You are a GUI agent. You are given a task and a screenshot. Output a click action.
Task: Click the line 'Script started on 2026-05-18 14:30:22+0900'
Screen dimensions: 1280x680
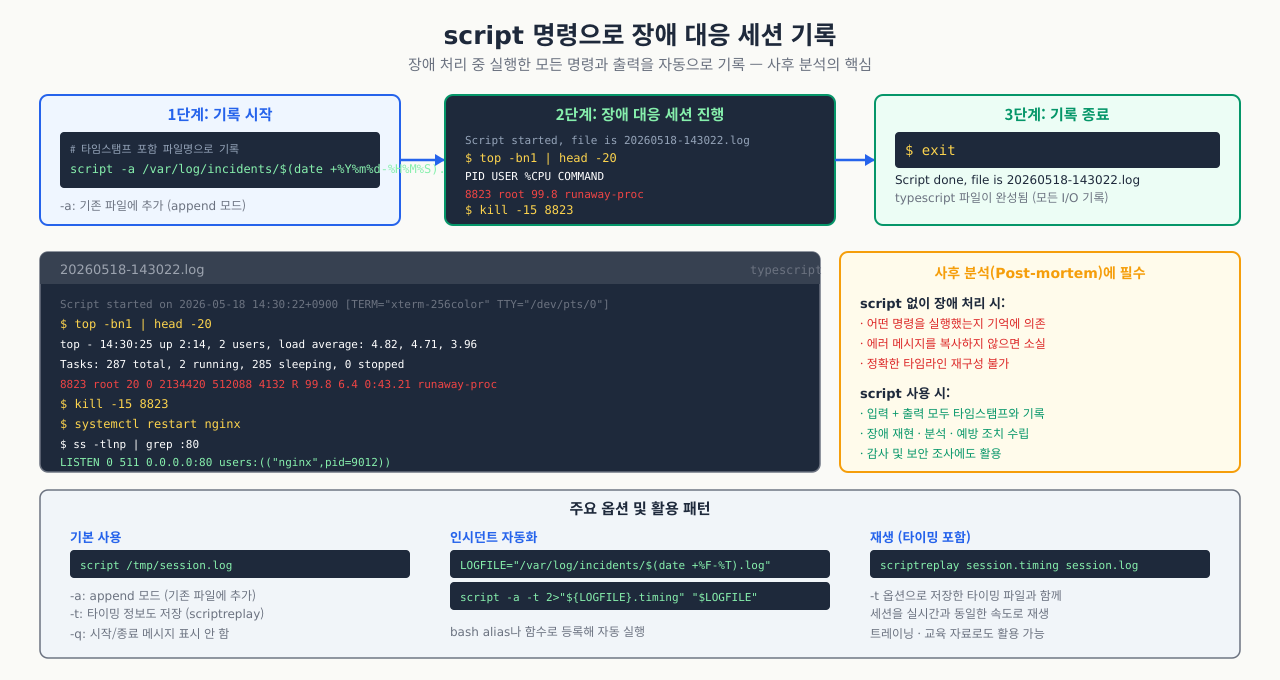click(x=334, y=304)
